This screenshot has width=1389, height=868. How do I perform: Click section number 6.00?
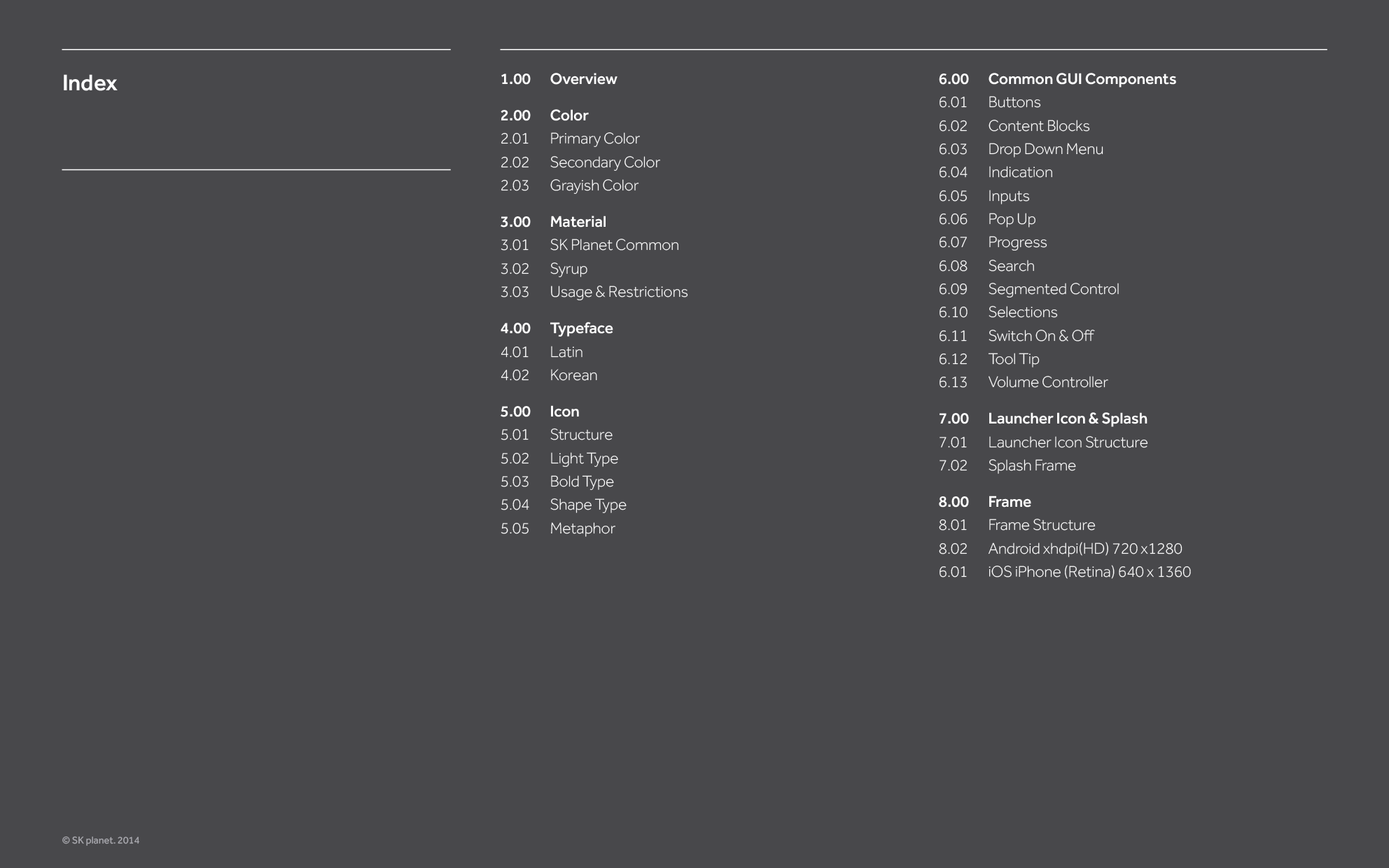click(x=954, y=79)
